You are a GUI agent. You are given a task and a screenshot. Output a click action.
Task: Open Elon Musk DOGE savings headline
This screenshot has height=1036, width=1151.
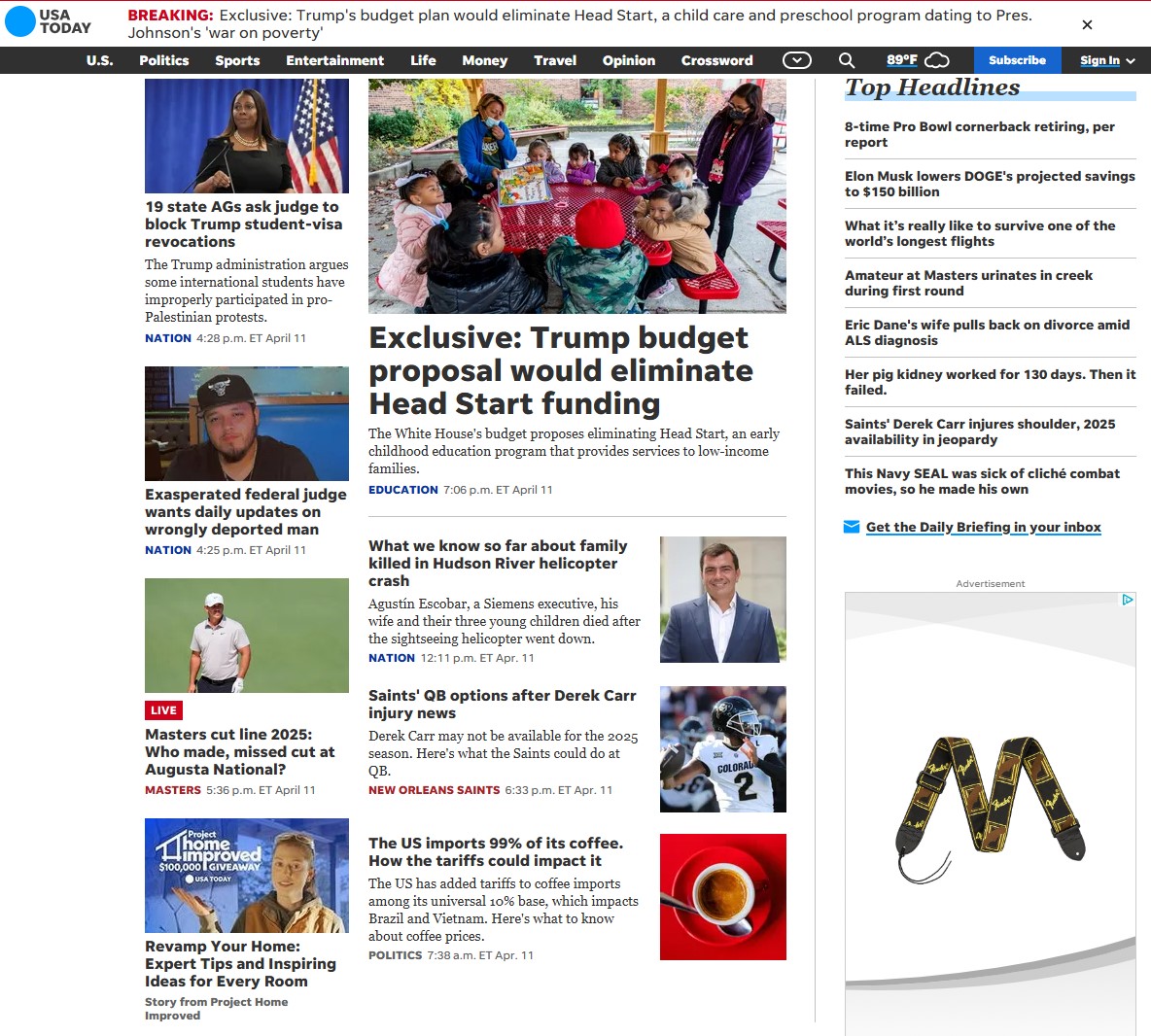pos(990,184)
